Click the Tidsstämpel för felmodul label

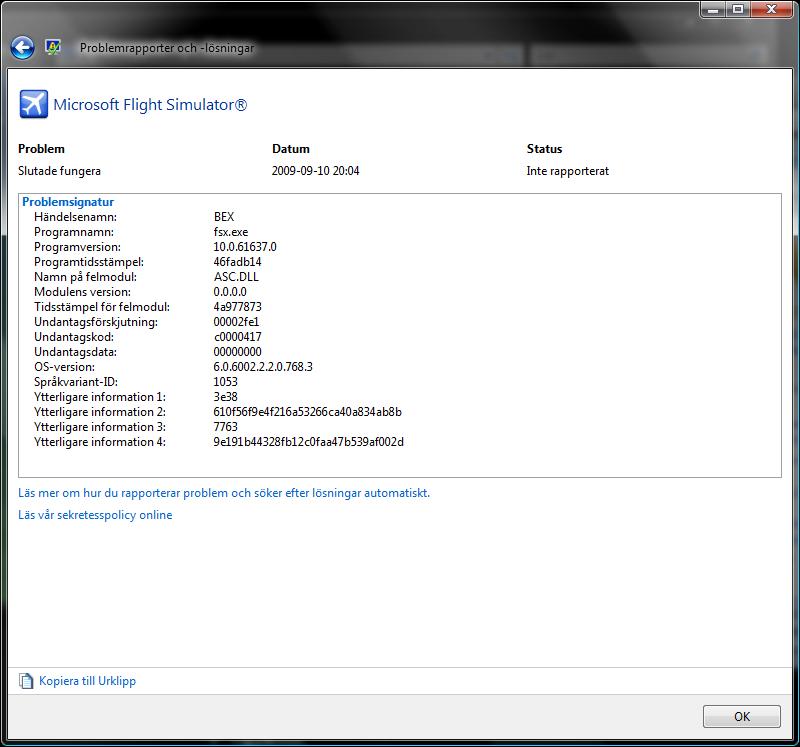point(102,307)
